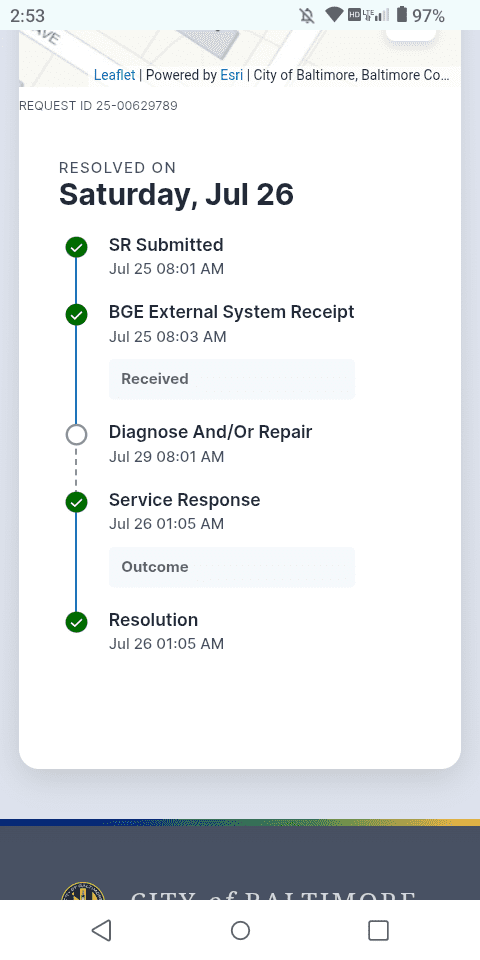Tap the Saturday, Jul 26 resolved heading
Viewport: 480px width, 960px height.
point(176,194)
